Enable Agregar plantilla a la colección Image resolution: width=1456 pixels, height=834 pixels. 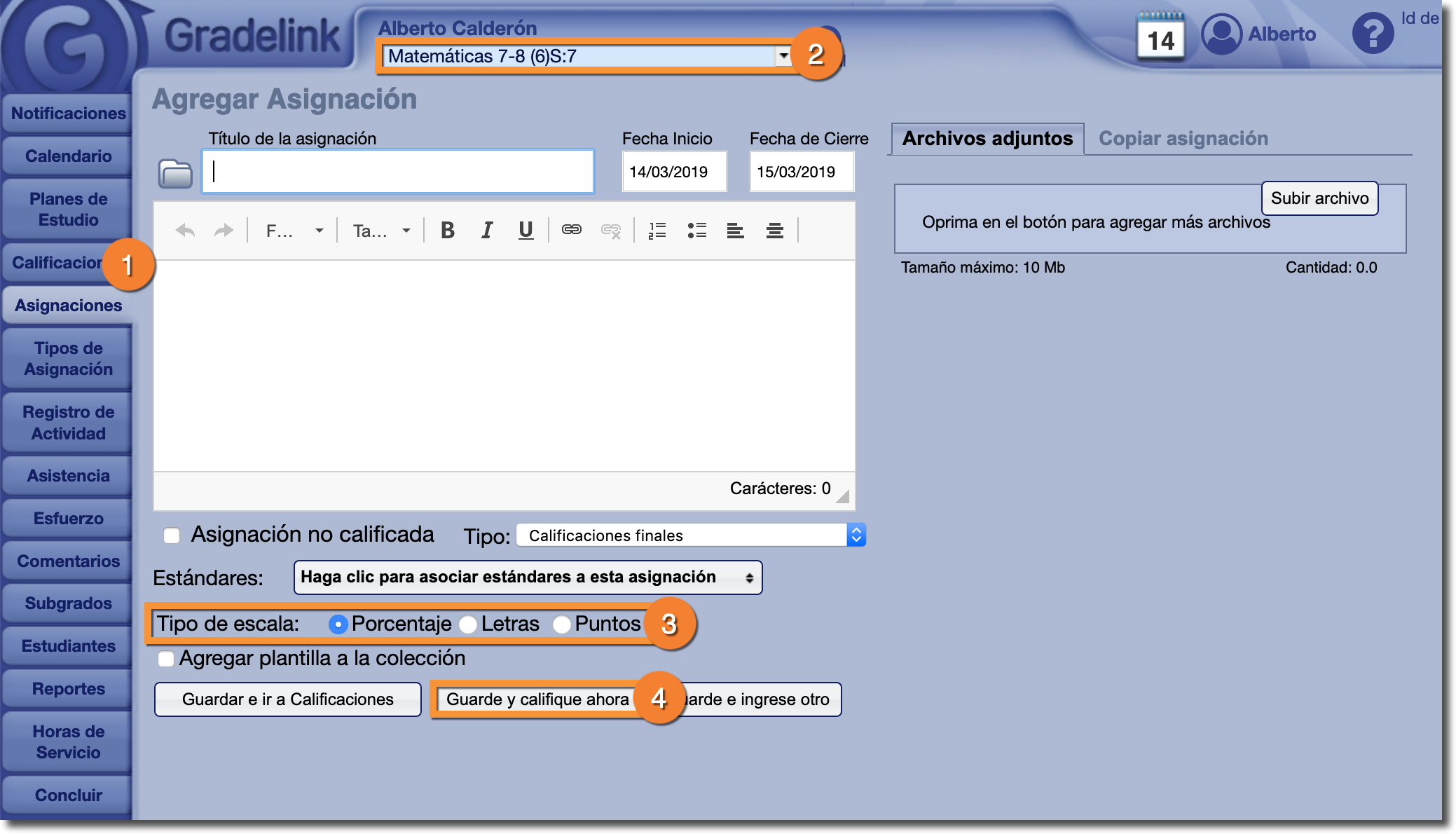(x=166, y=659)
